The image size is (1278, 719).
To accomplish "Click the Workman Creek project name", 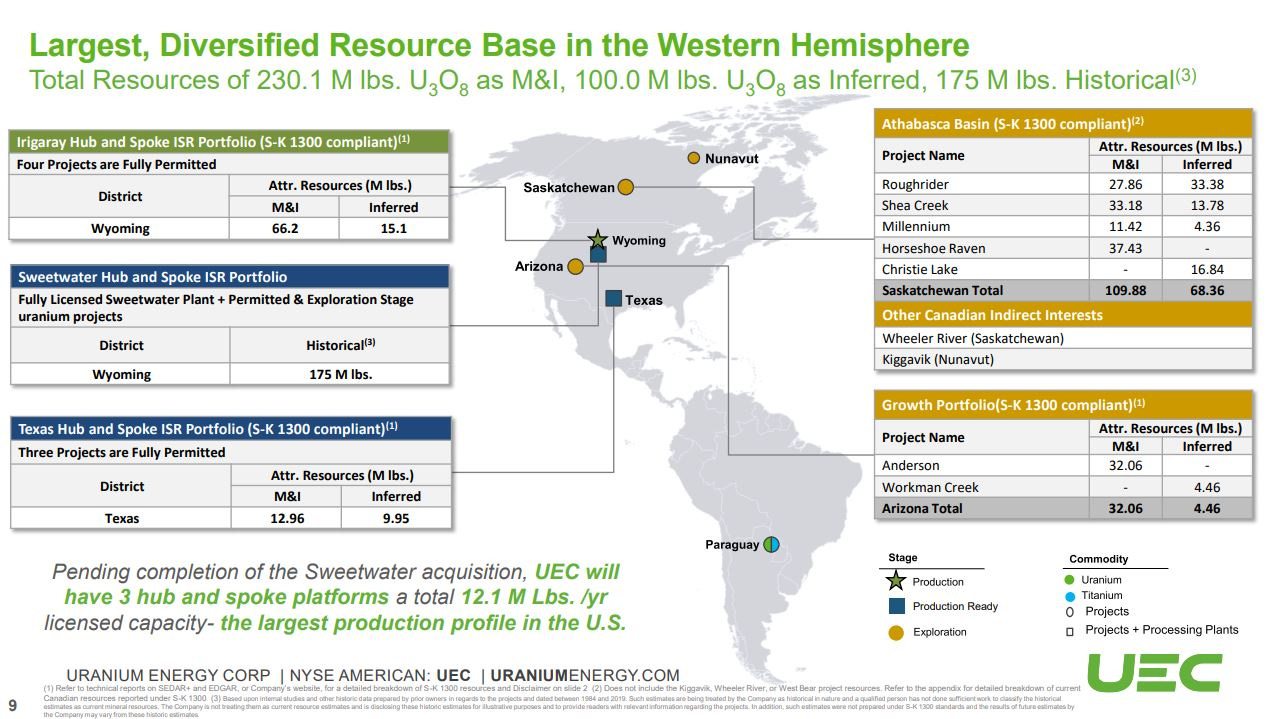I will click(x=930, y=487).
